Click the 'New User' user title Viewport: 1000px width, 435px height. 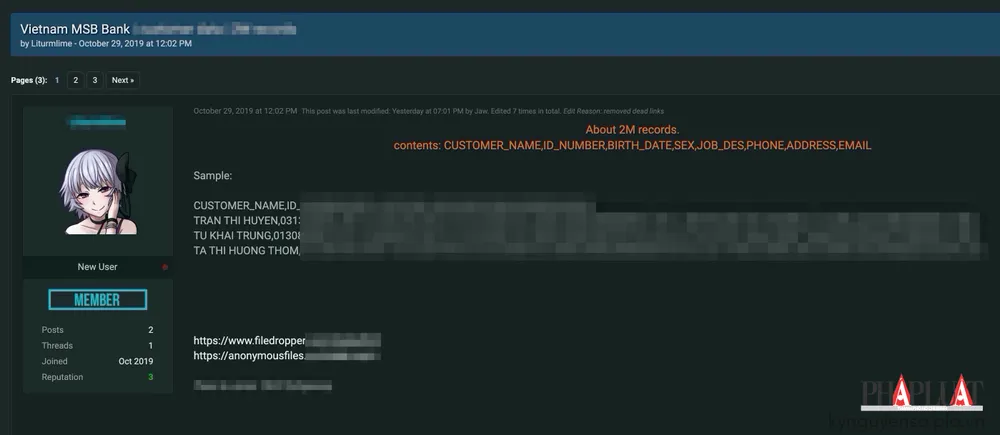(x=98, y=267)
